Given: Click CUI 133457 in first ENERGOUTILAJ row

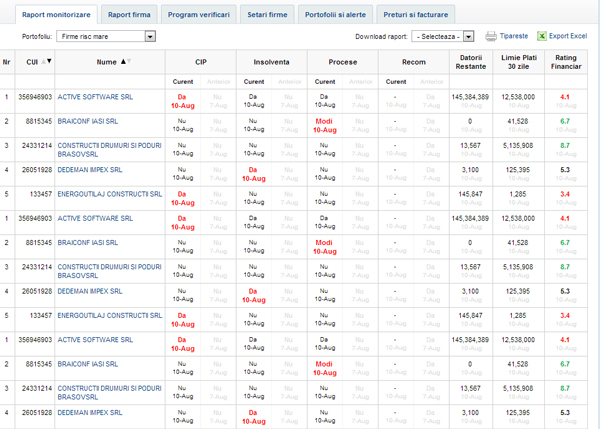Looking at the screenshot, I should pyautogui.click(x=41, y=194).
